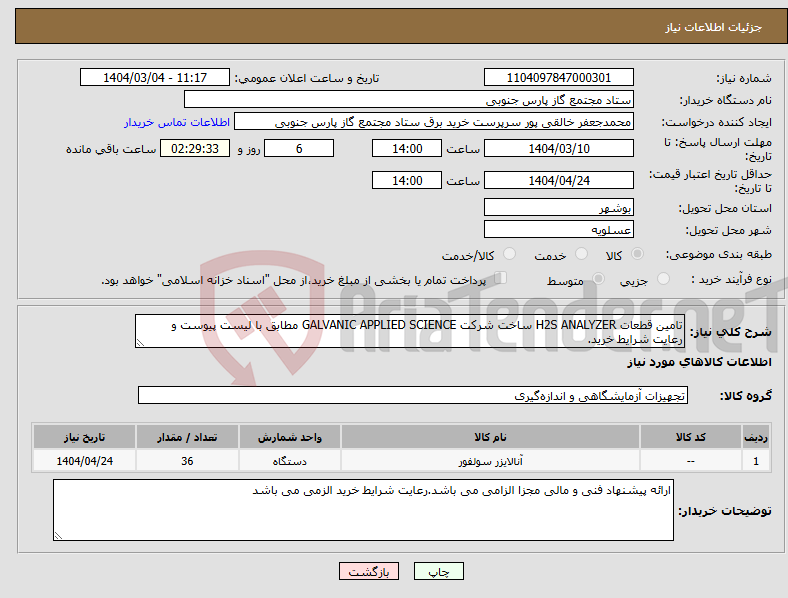Toggle the اسناد خزانه اسلامی payment checkbox

tap(501, 278)
